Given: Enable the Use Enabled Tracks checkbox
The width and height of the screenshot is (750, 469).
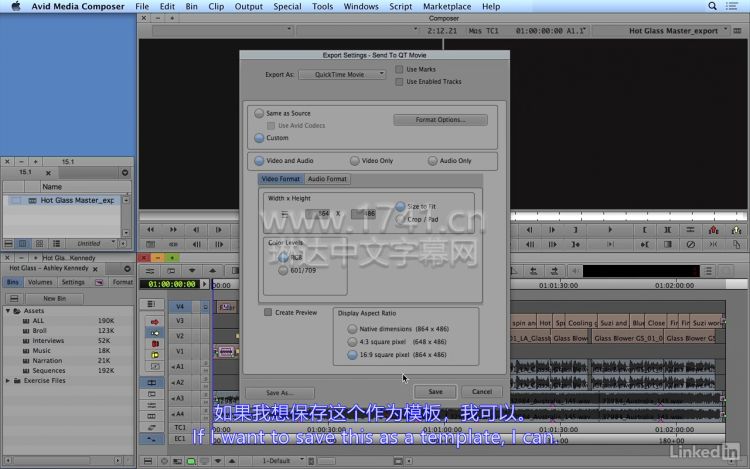Looking at the screenshot, I should pyautogui.click(x=399, y=82).
